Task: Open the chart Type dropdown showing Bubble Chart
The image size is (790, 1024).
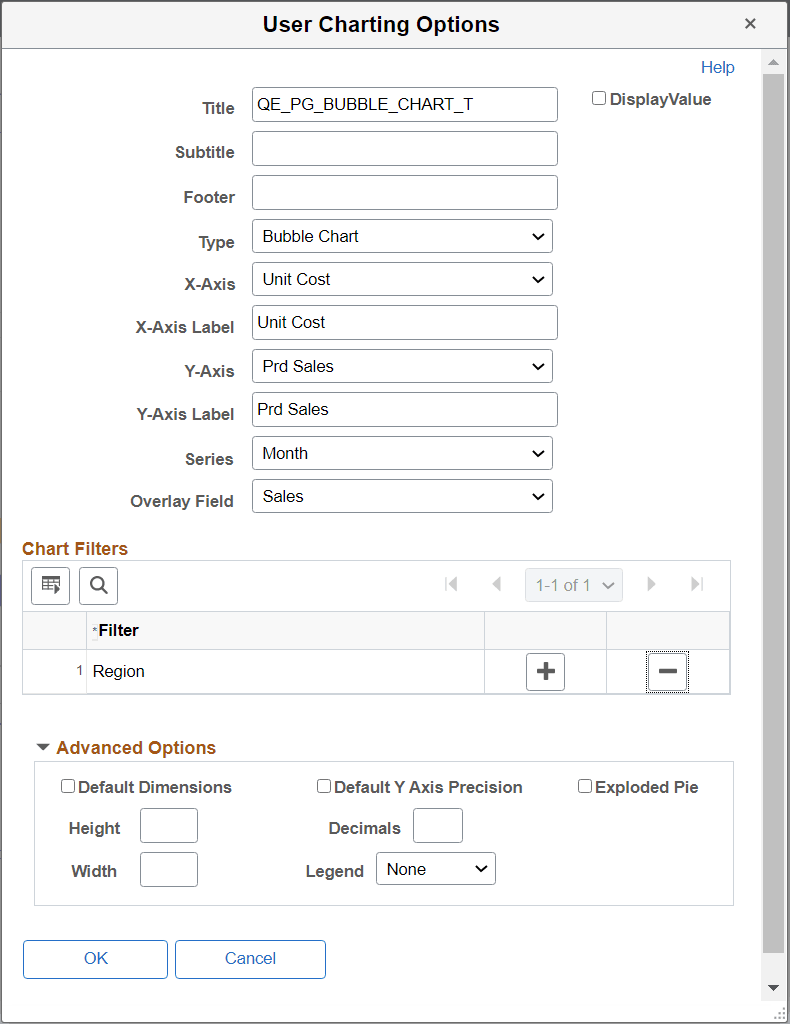Action: (402, 236)
